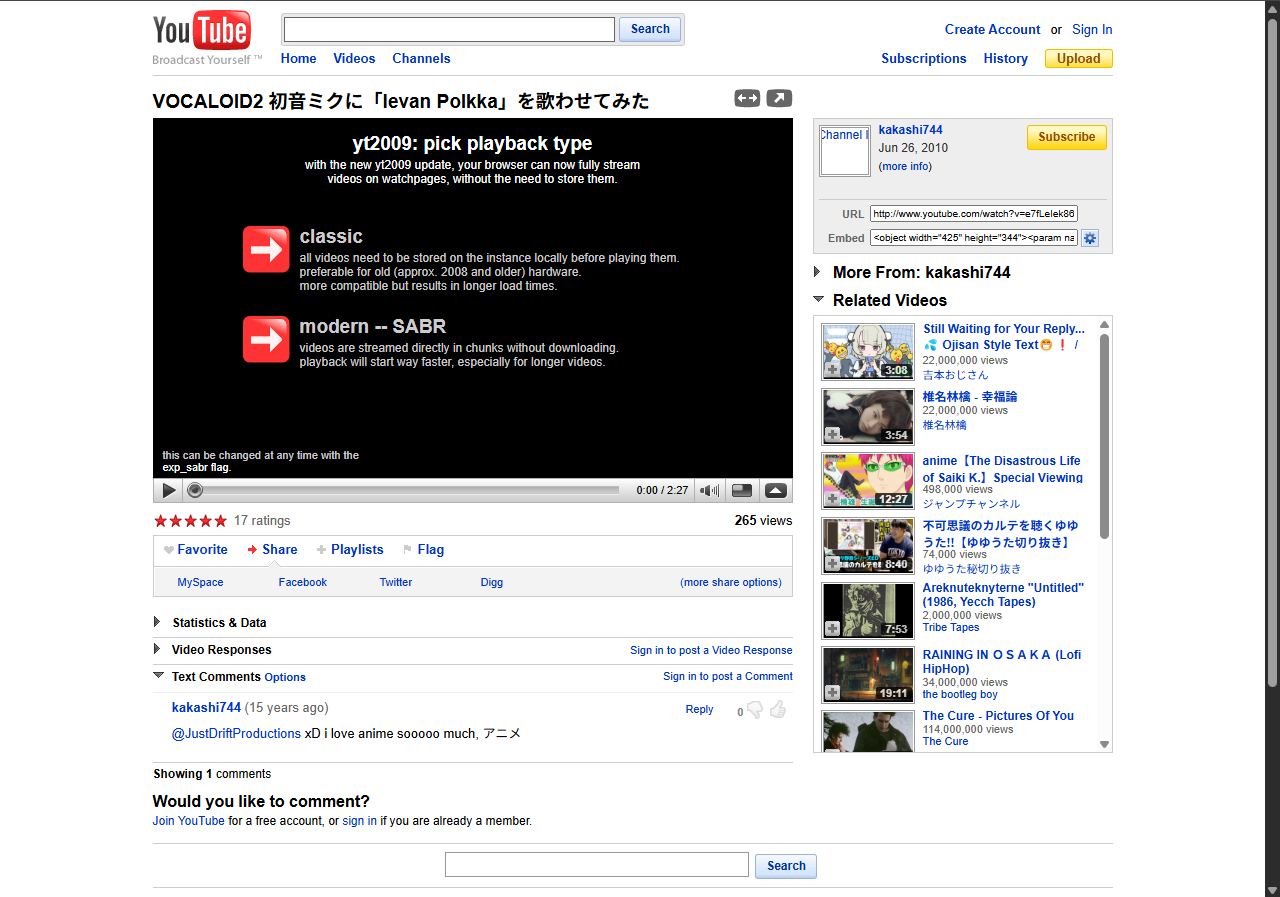Image resolution: width=1280 pixels, height=897 pixels.
Task: Choose the classic playback red arrow
Action: pyautogui.click(x=266, y=249)
